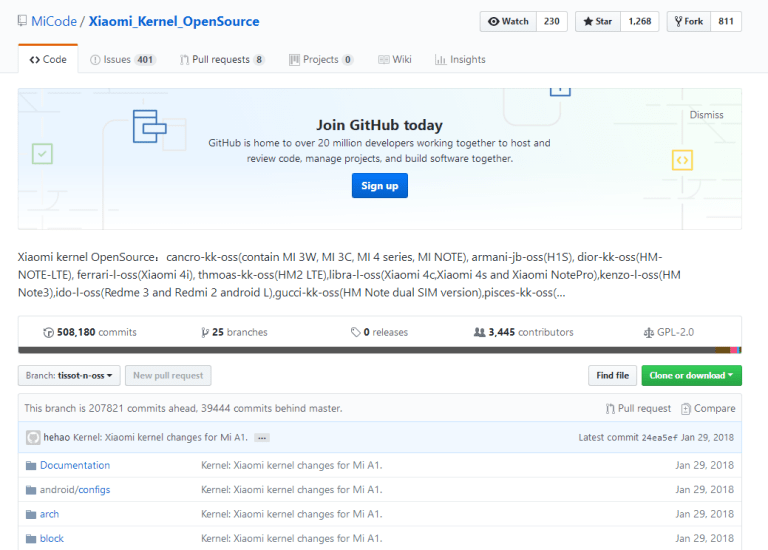Screen dimensions: 768x550
Task: Click the New pull request button
Action: (x=168, y=376)
